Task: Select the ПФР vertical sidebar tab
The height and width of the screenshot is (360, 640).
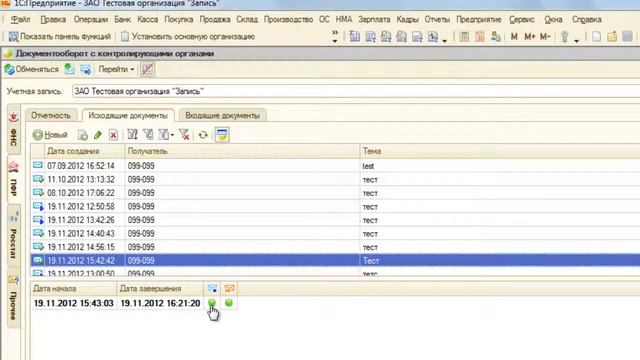Action: 13,179
